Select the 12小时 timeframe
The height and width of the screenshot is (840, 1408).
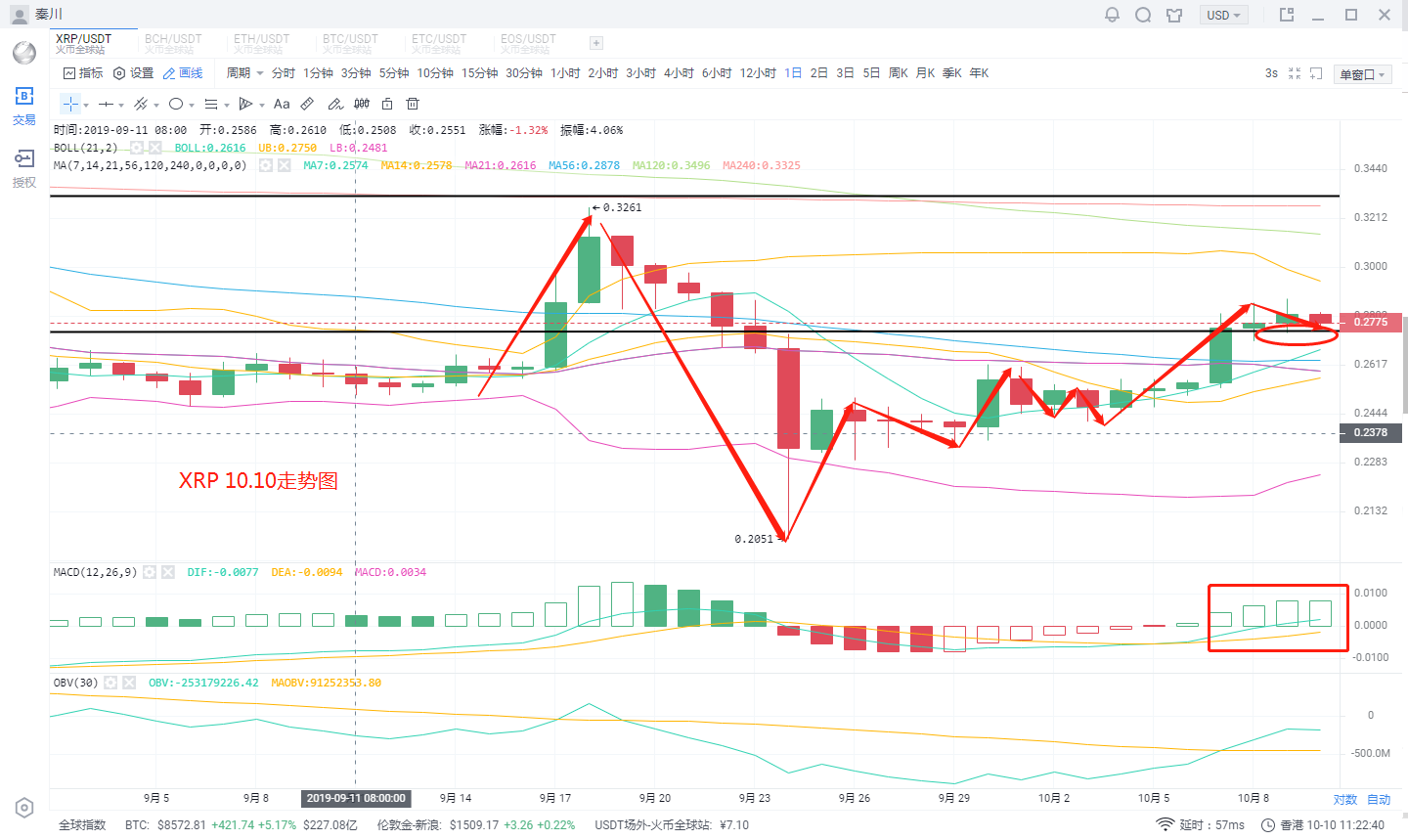[x=758, y=73]
